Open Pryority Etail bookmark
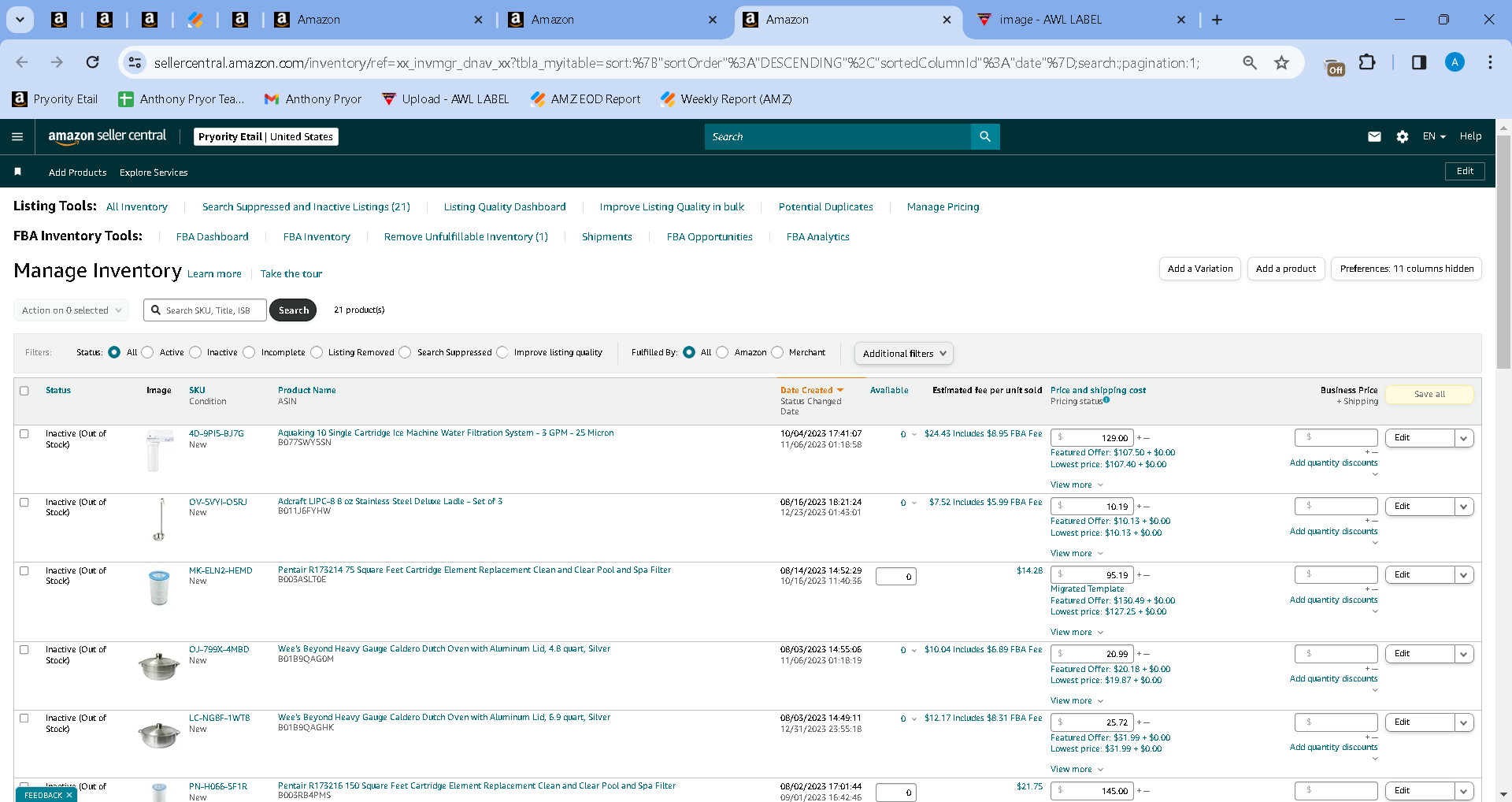The image size is (1512, 802). pyautogui.click(x=55, y=98)
